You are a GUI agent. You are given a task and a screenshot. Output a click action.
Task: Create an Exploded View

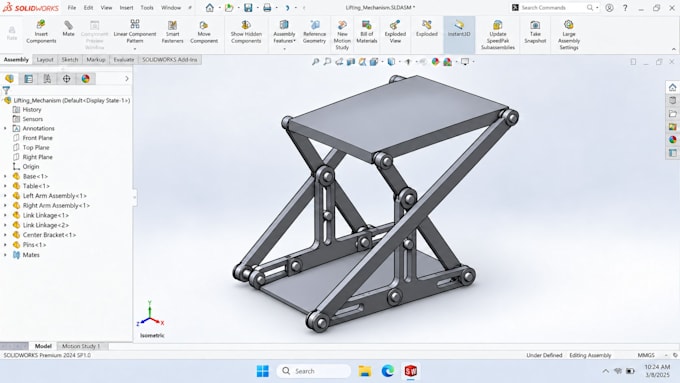point(395,32)
